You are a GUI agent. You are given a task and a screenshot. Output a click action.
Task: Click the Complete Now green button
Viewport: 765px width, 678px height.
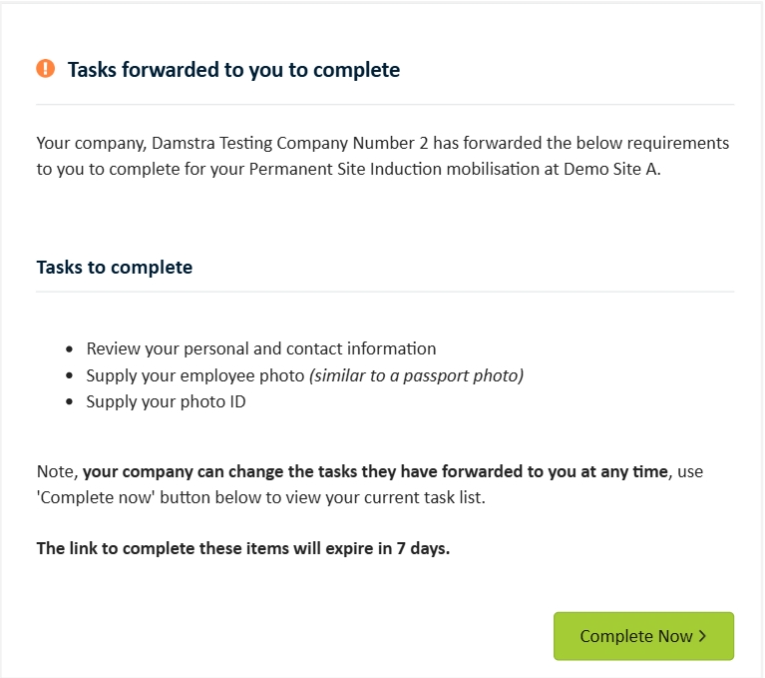coord(644,636)
